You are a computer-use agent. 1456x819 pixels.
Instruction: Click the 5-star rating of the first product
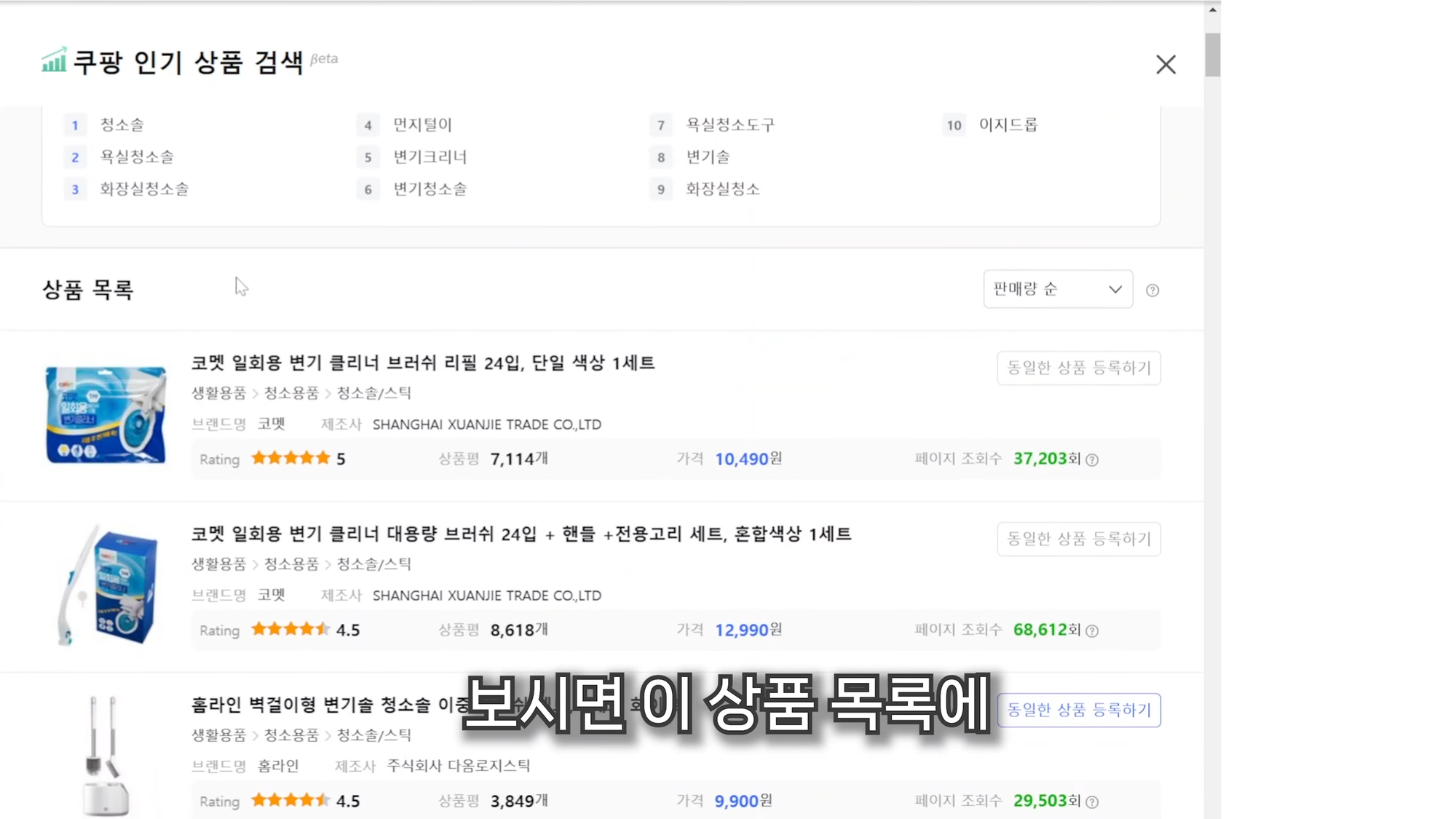(x=290, y=458)
